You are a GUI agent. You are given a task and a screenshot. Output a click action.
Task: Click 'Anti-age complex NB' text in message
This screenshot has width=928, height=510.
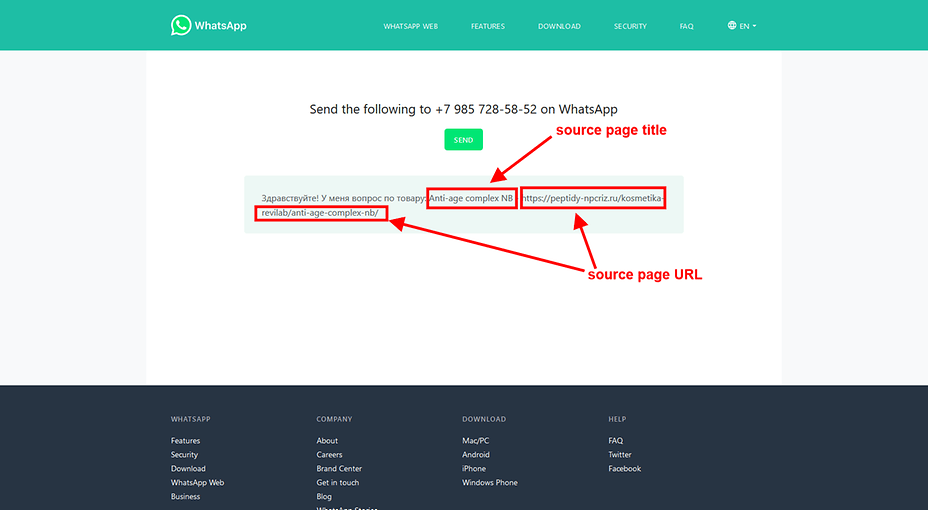pyautogui.click(x=471, y=198)
